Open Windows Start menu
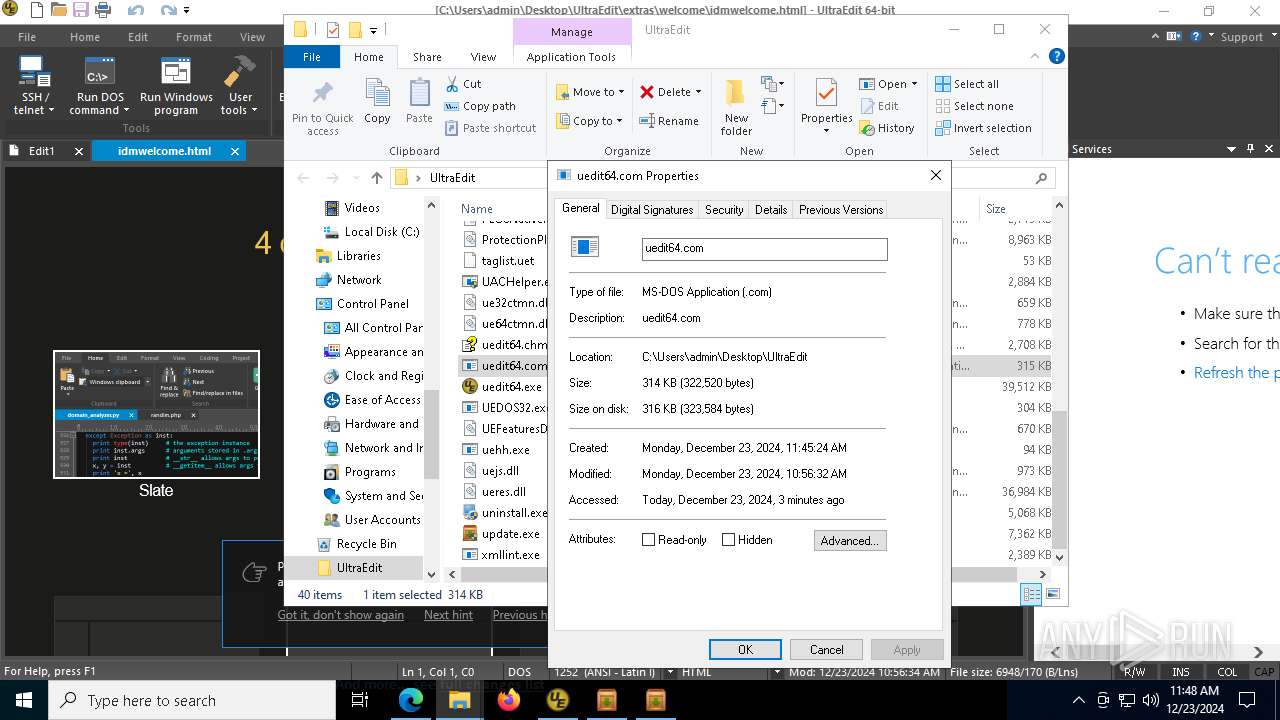The width and height of the screenshot is (1280, 720). pyautogui.click(x=24, y=700)
